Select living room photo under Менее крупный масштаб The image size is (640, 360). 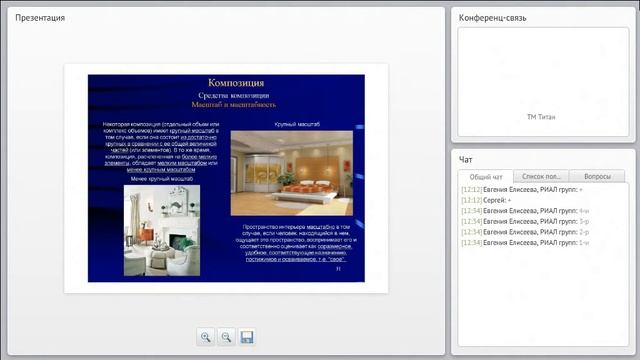click(x=162, y=230)
